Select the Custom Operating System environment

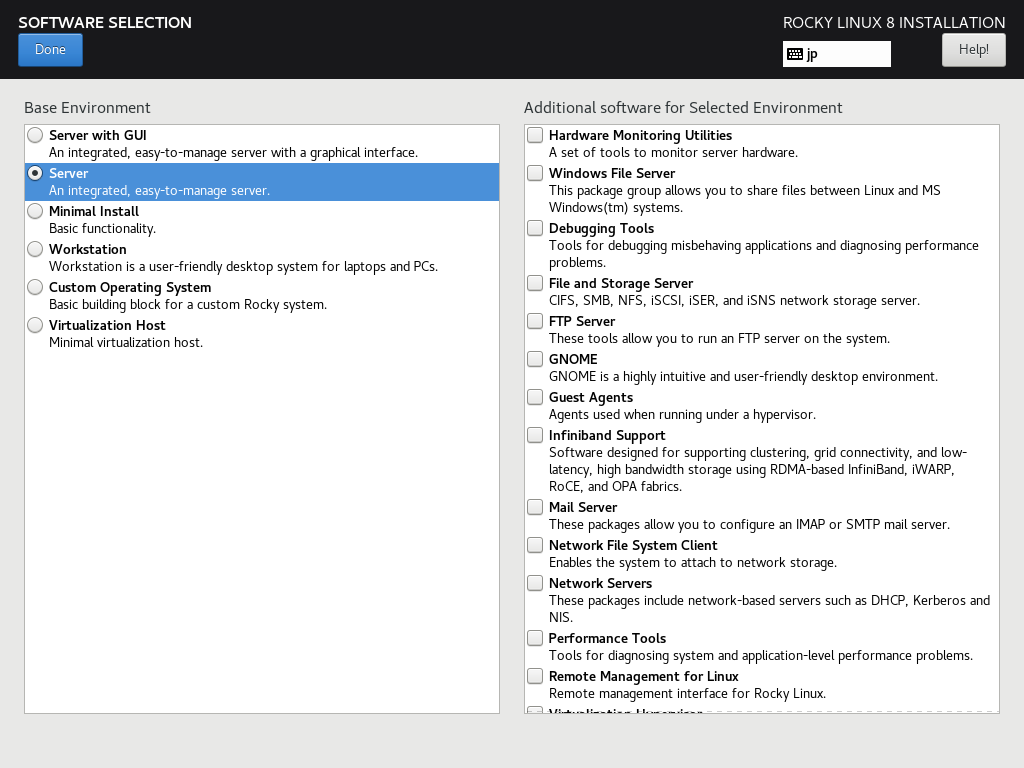pyautogui.click(x=35, y=287)
